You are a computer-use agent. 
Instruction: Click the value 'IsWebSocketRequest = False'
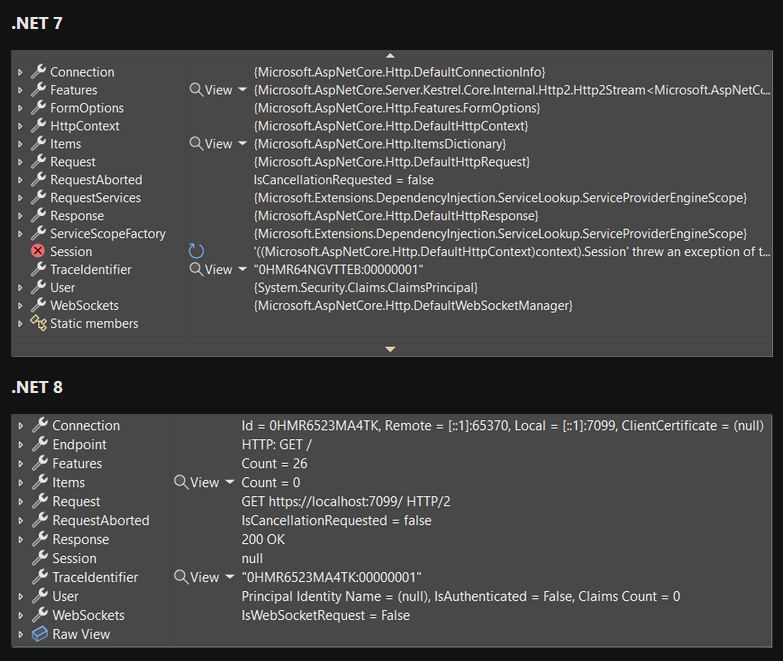(326, 616)
